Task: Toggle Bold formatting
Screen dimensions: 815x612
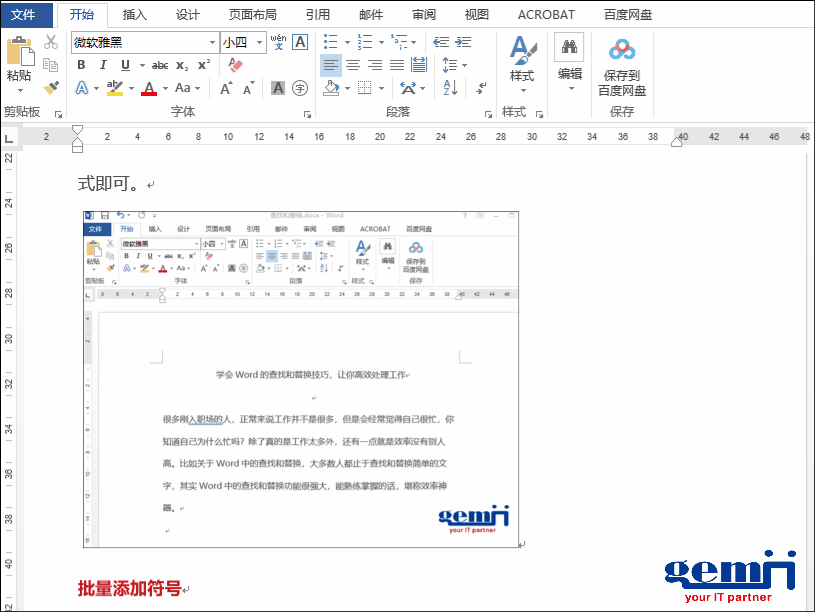Action: coord(81,65)
